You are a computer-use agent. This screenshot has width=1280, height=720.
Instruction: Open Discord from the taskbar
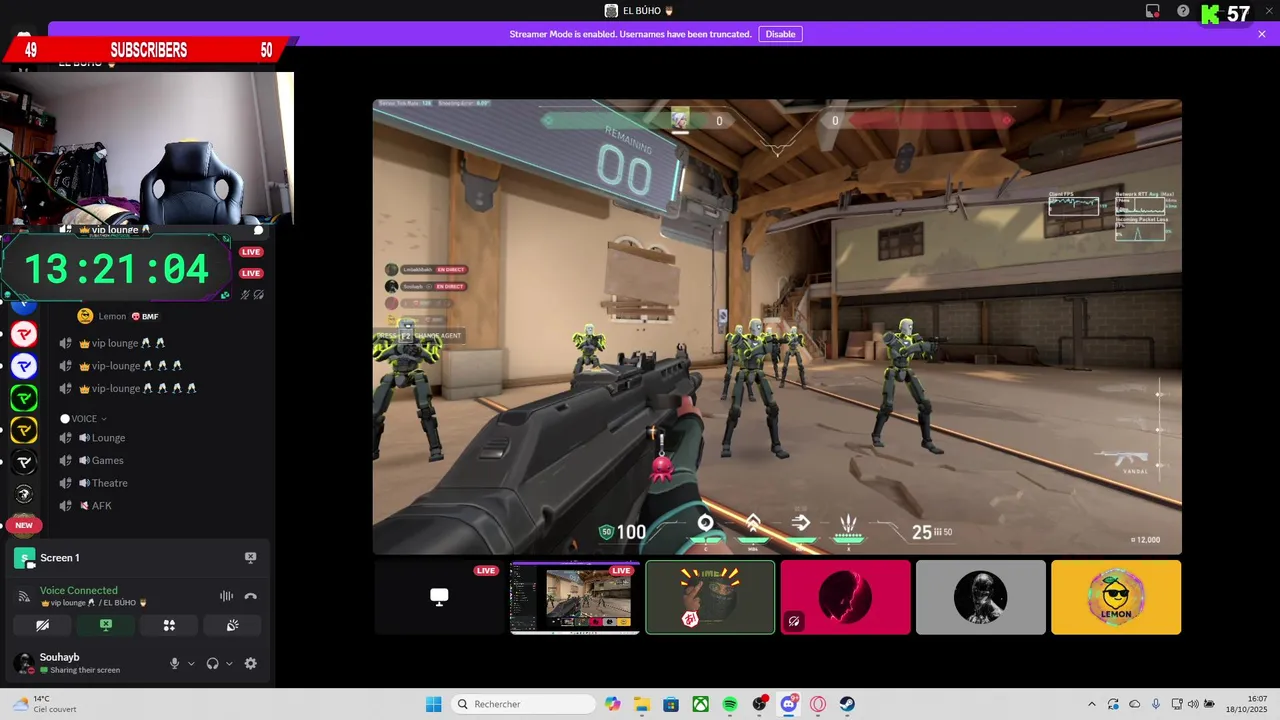click(789, 704)
